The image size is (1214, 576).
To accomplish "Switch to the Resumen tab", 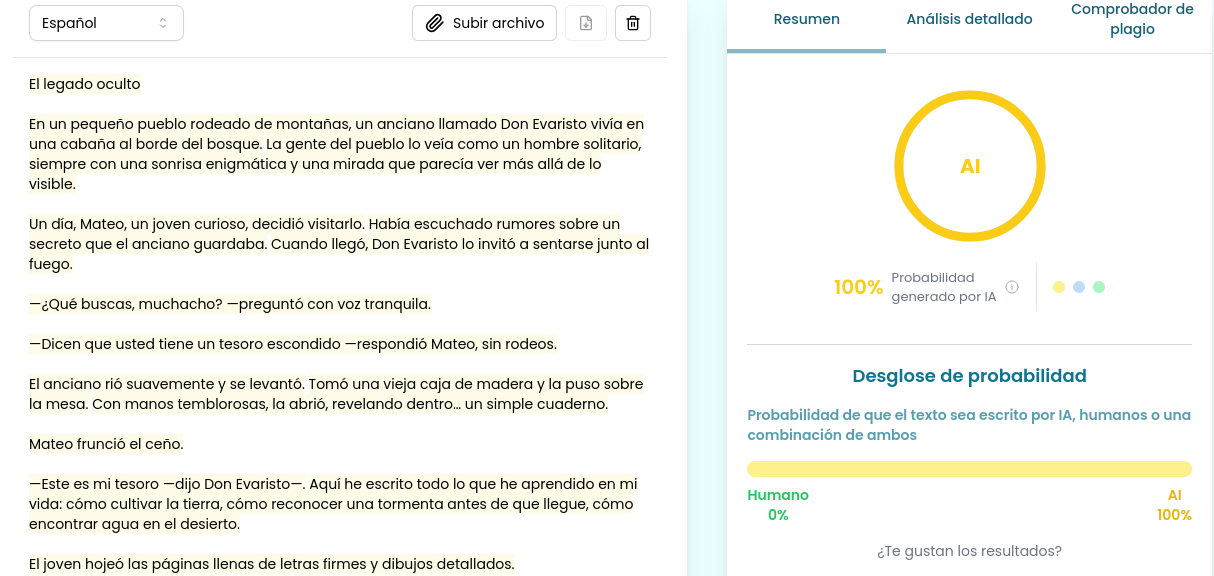I will [806, 19].
